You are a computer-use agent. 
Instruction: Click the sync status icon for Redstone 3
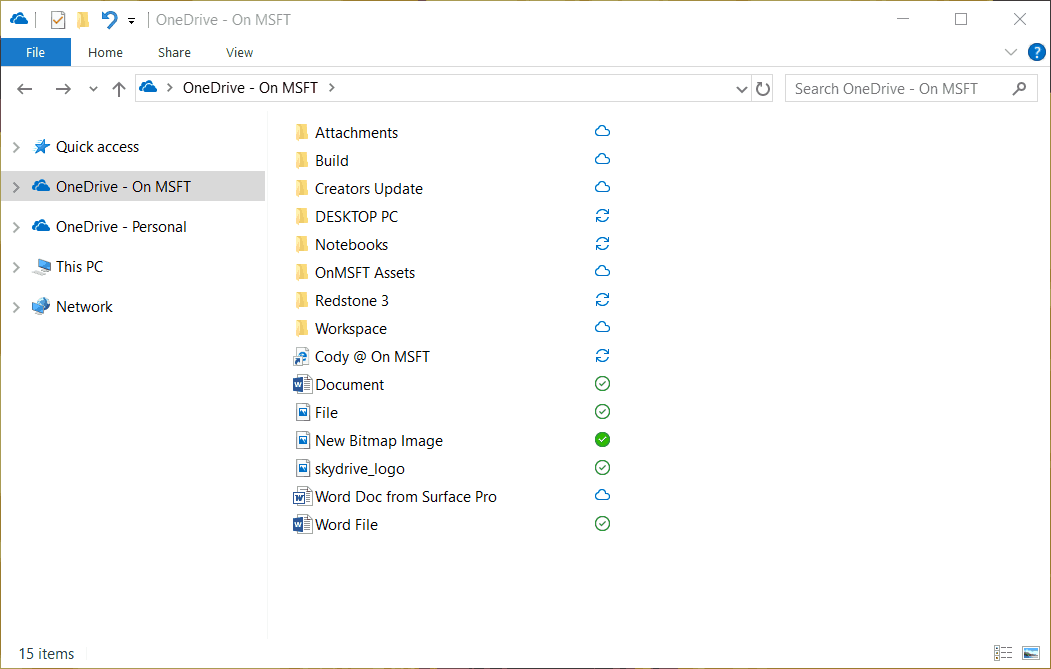click(603, 299)
